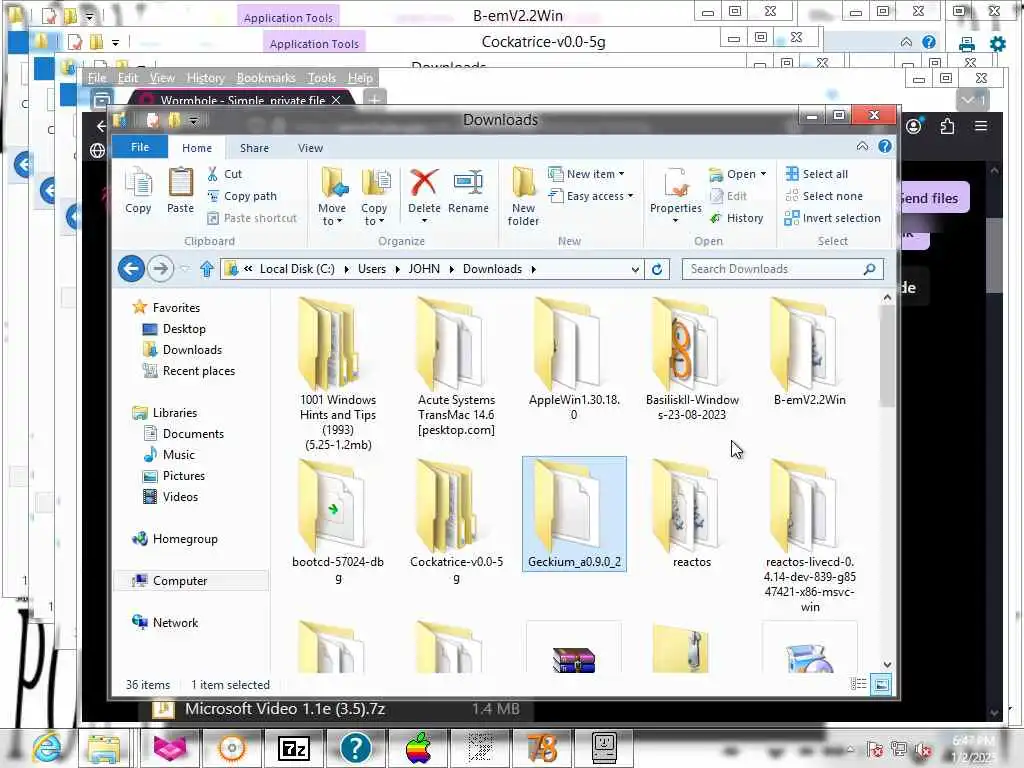Click Select none in ribbon
1024x768 pixels.
[x=824, y=196]
